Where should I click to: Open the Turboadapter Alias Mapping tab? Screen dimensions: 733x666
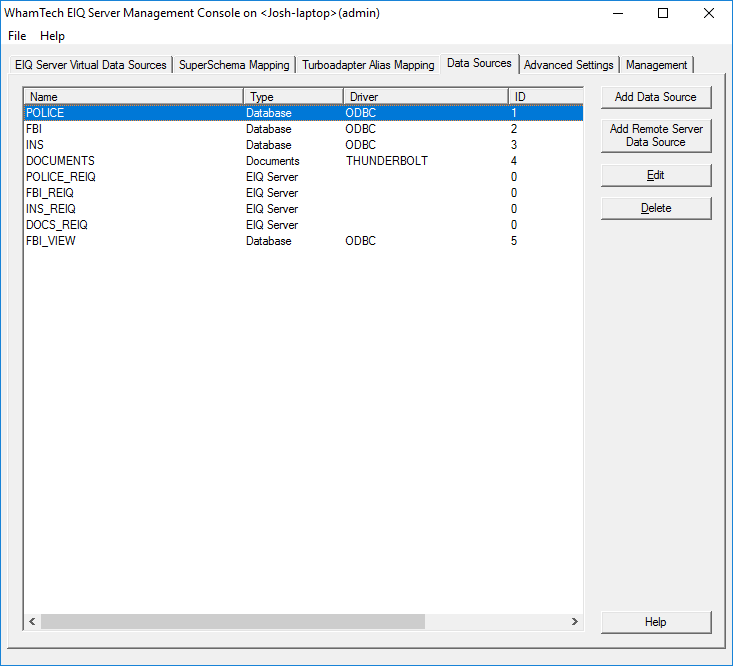(x=368, y=64)
